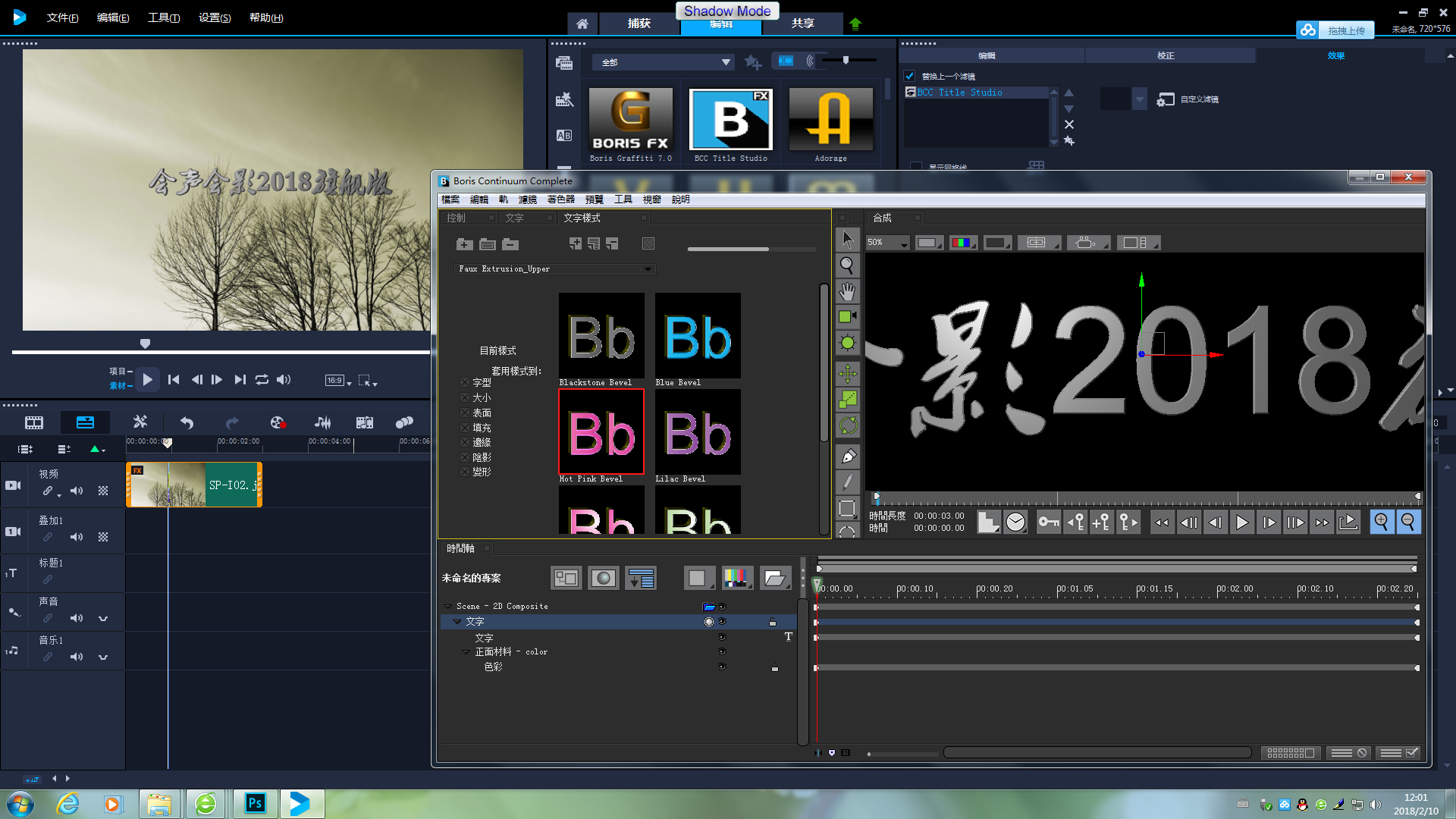Viewport: 1456px width, 819px height.
Task: Select the pen tool in Boris
Action: [848, 457]
